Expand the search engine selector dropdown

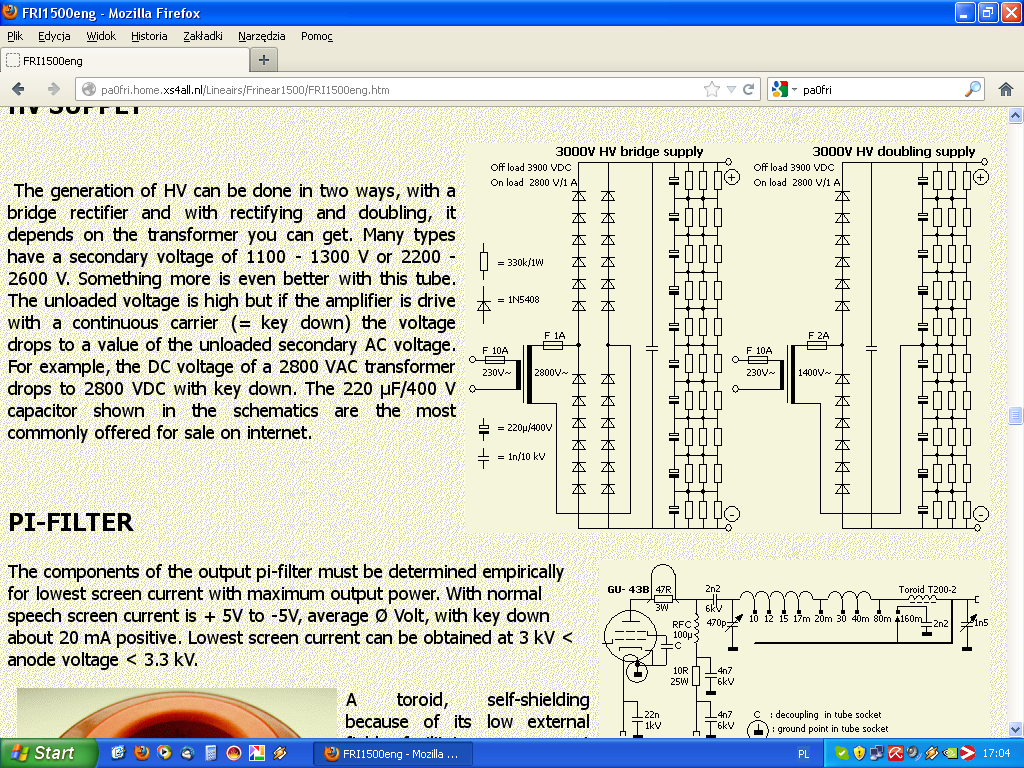click(x=794, y=89)
